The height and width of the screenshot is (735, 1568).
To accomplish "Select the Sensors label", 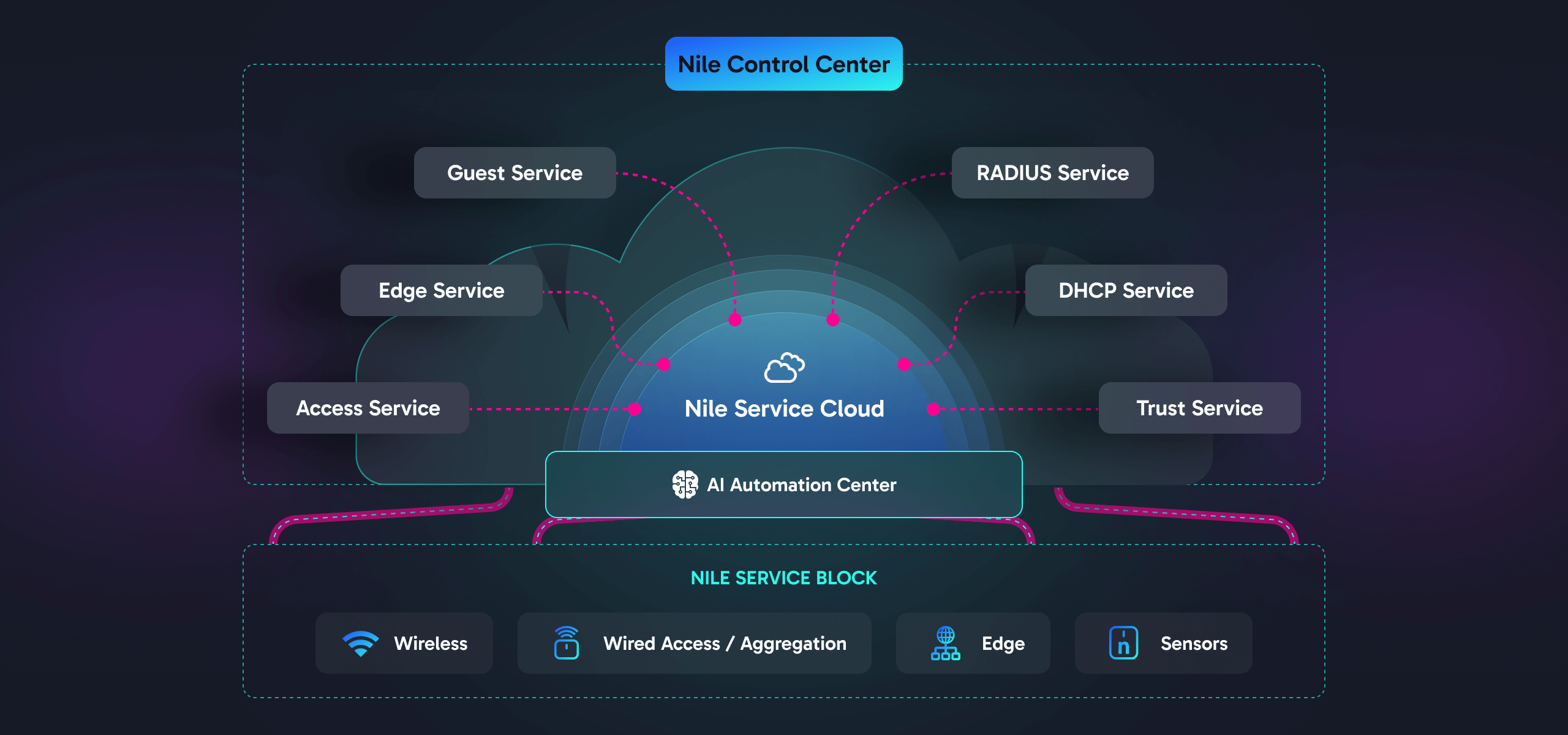I will [x=1194, y=643].
